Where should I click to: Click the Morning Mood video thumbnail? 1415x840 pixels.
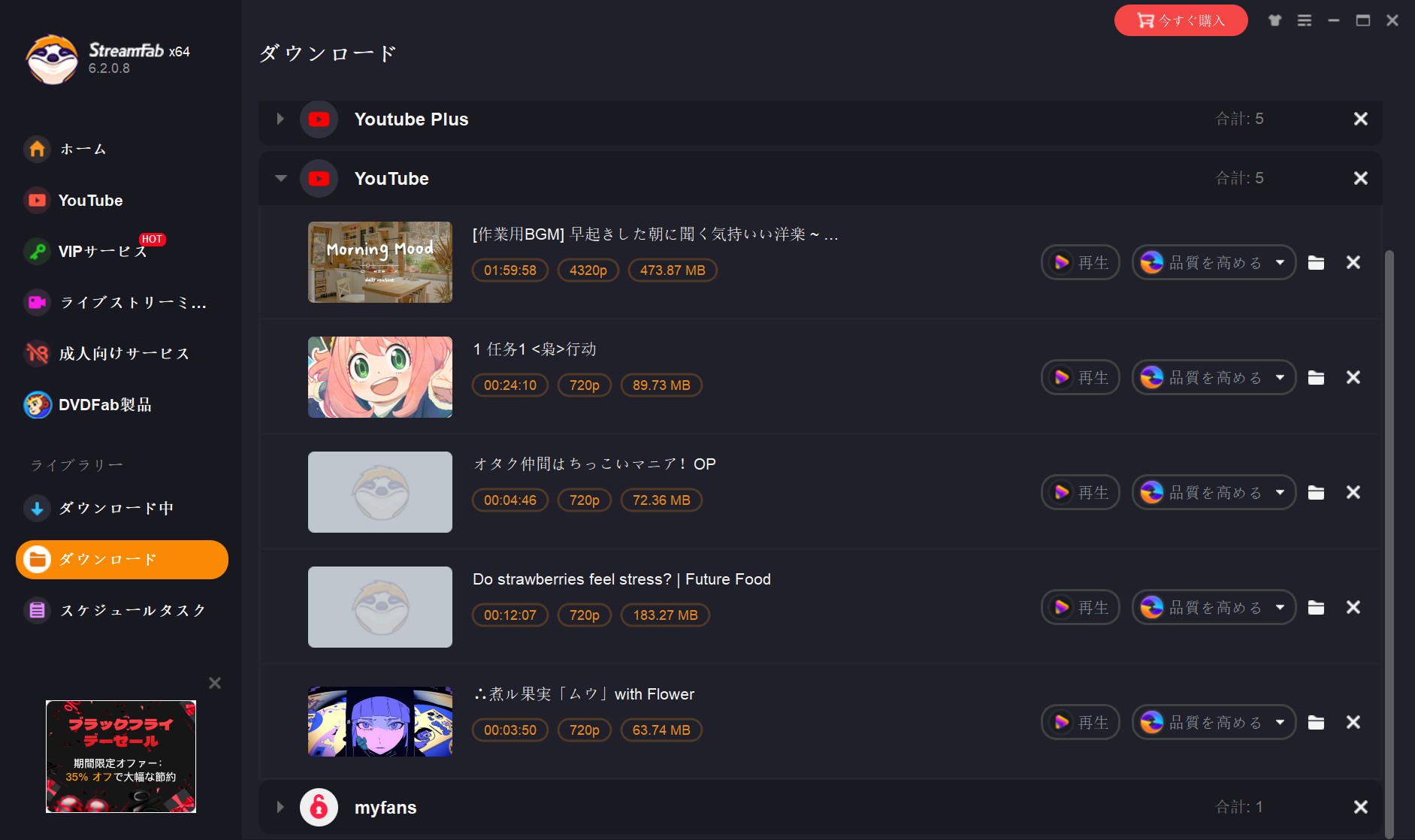[380, 262]
